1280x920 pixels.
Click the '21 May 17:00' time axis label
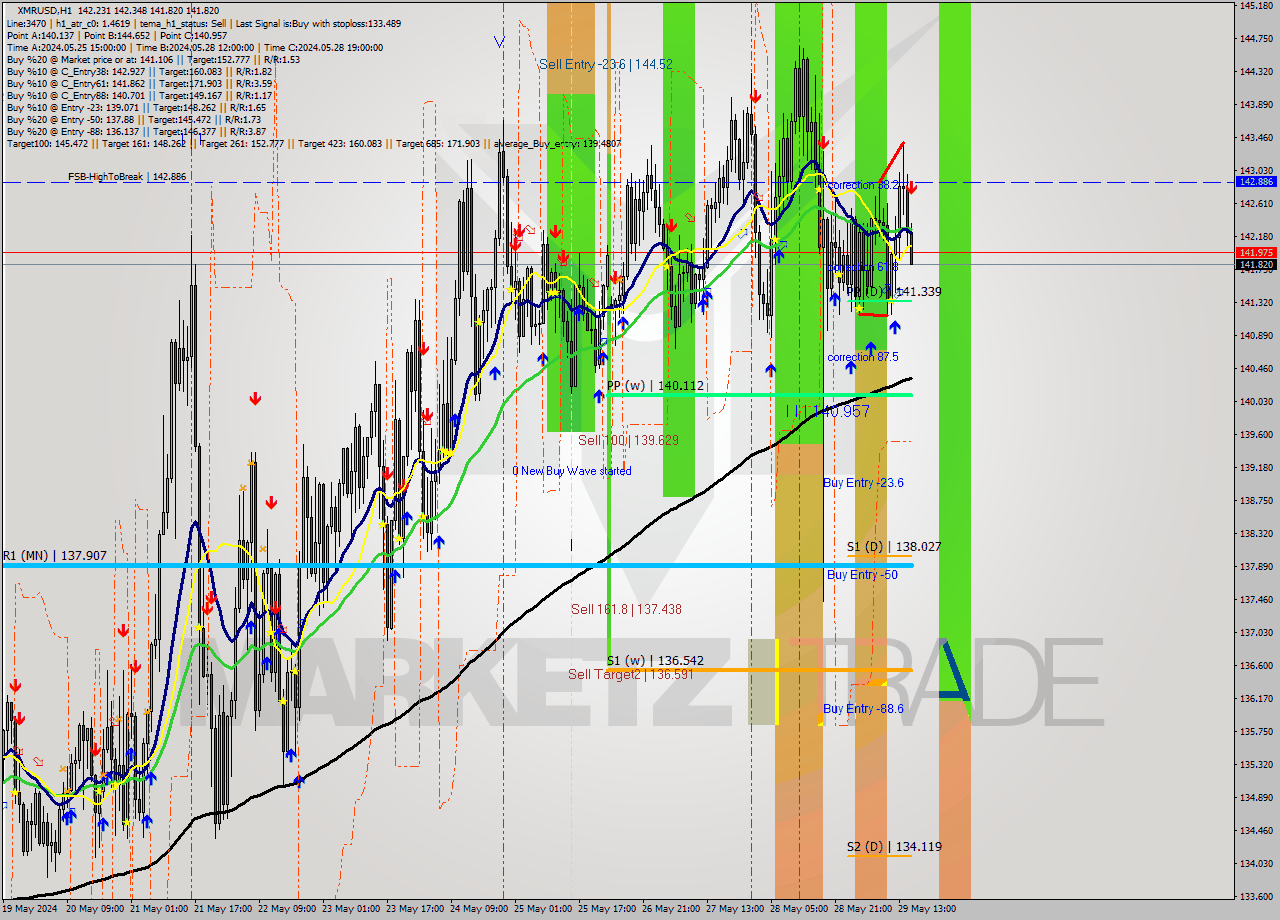(x=224, y=909)
